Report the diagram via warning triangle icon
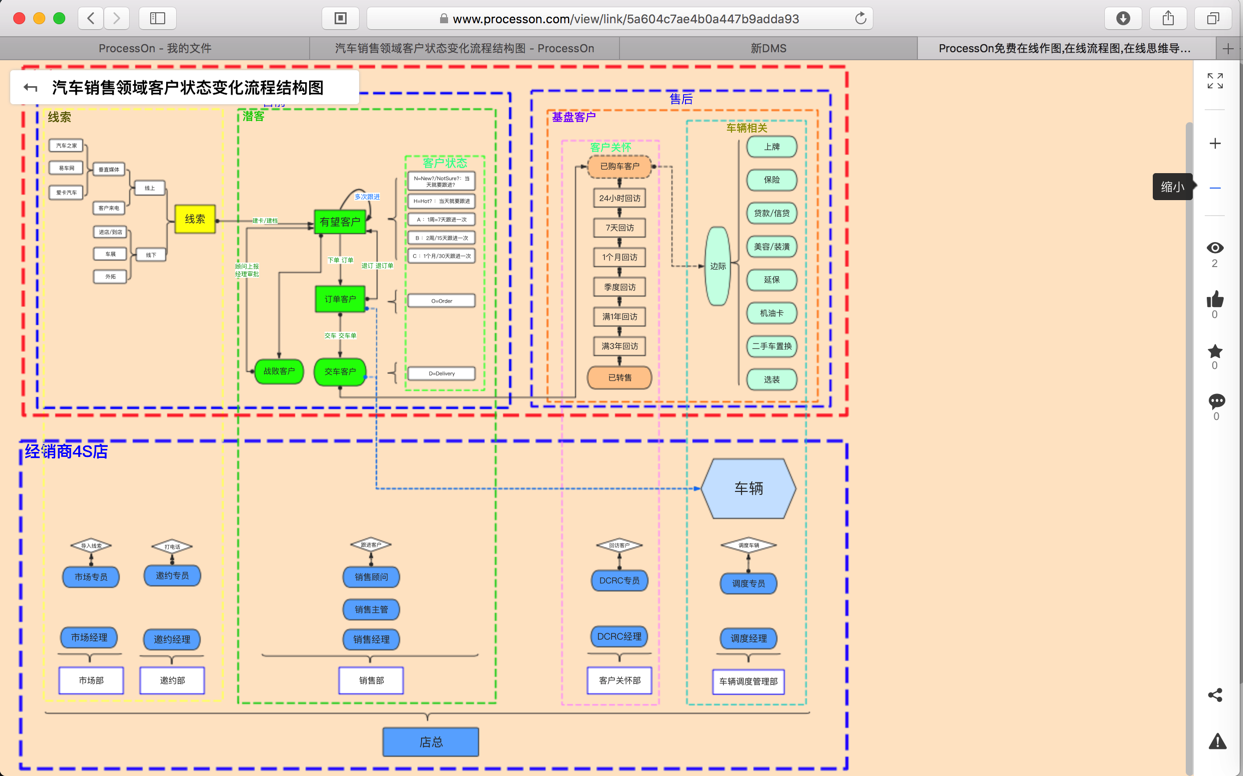 pos(1217,741)
